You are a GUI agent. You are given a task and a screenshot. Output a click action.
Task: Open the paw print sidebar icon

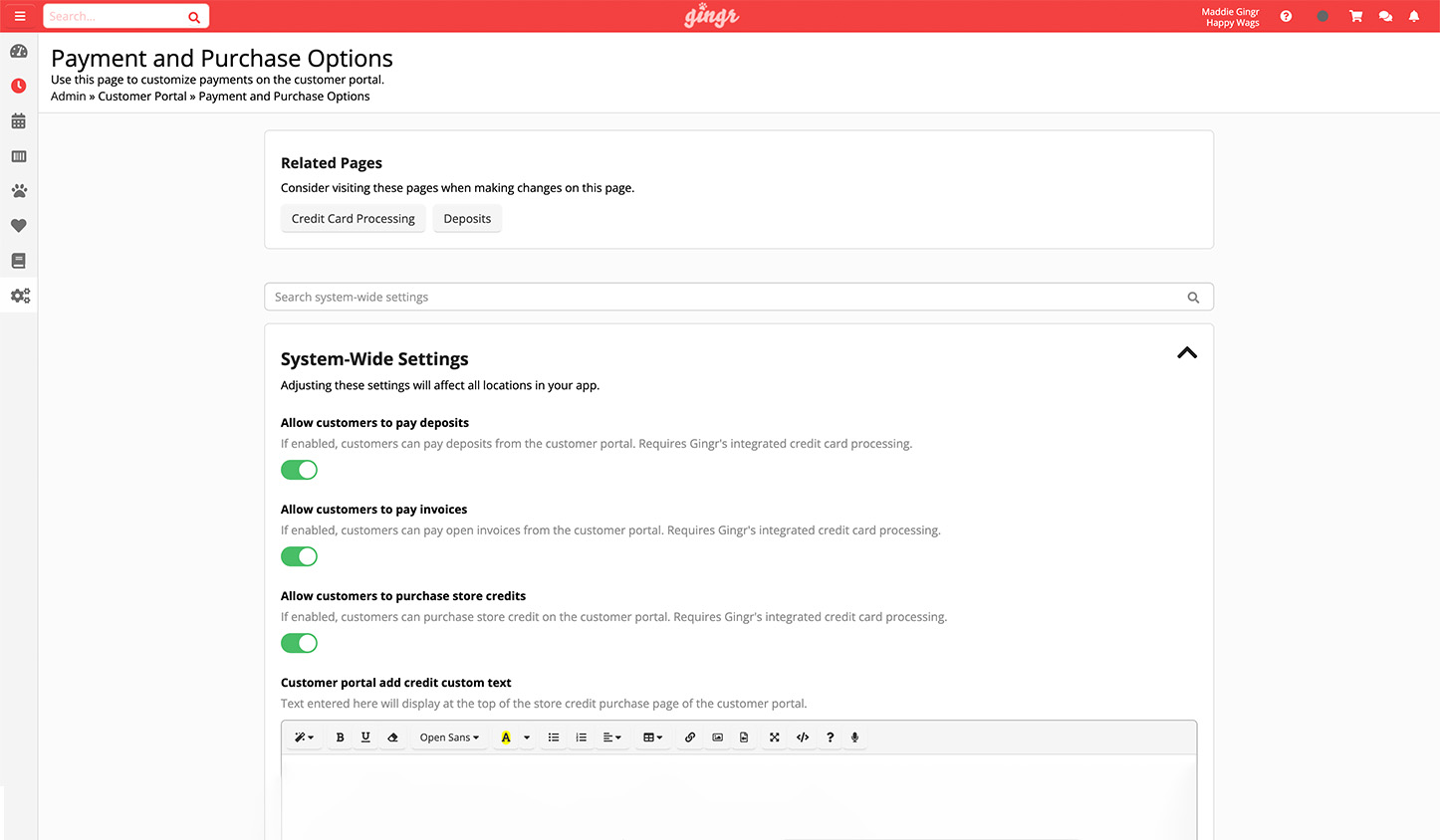click(x=19, y=191)
